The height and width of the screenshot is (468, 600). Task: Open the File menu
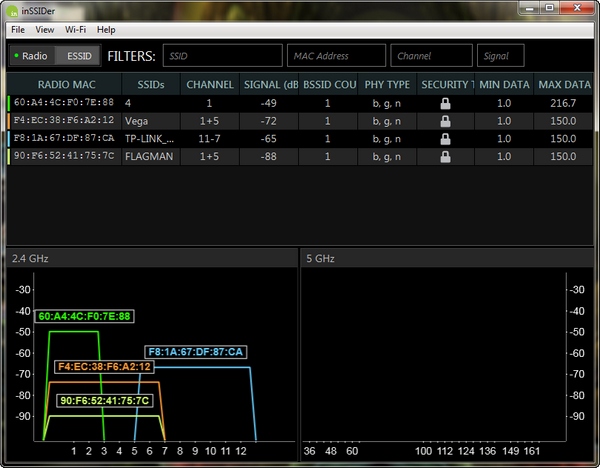pyautogui.click(x=18, y=30)
